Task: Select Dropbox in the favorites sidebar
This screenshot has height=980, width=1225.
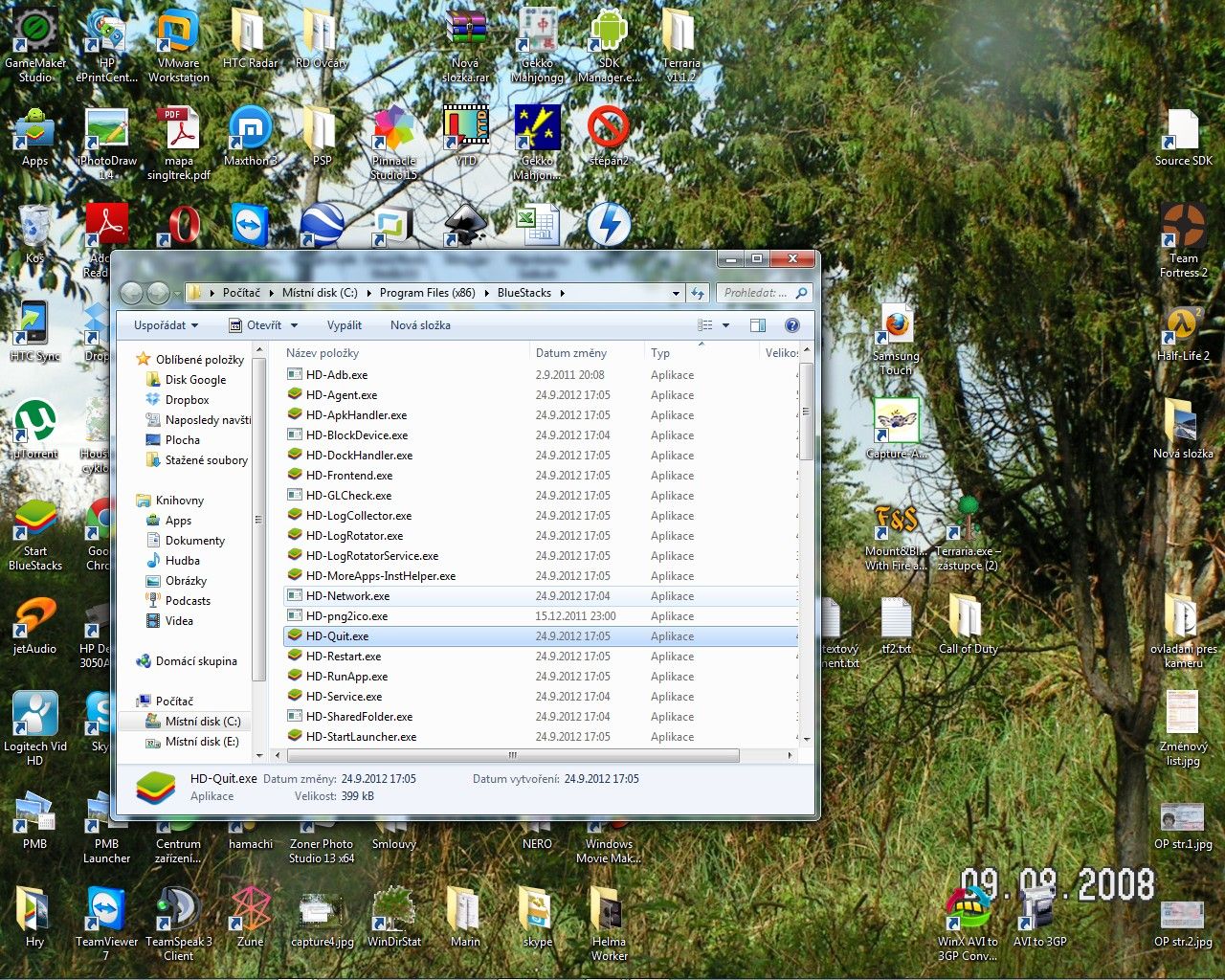Action: click(187, 400)
